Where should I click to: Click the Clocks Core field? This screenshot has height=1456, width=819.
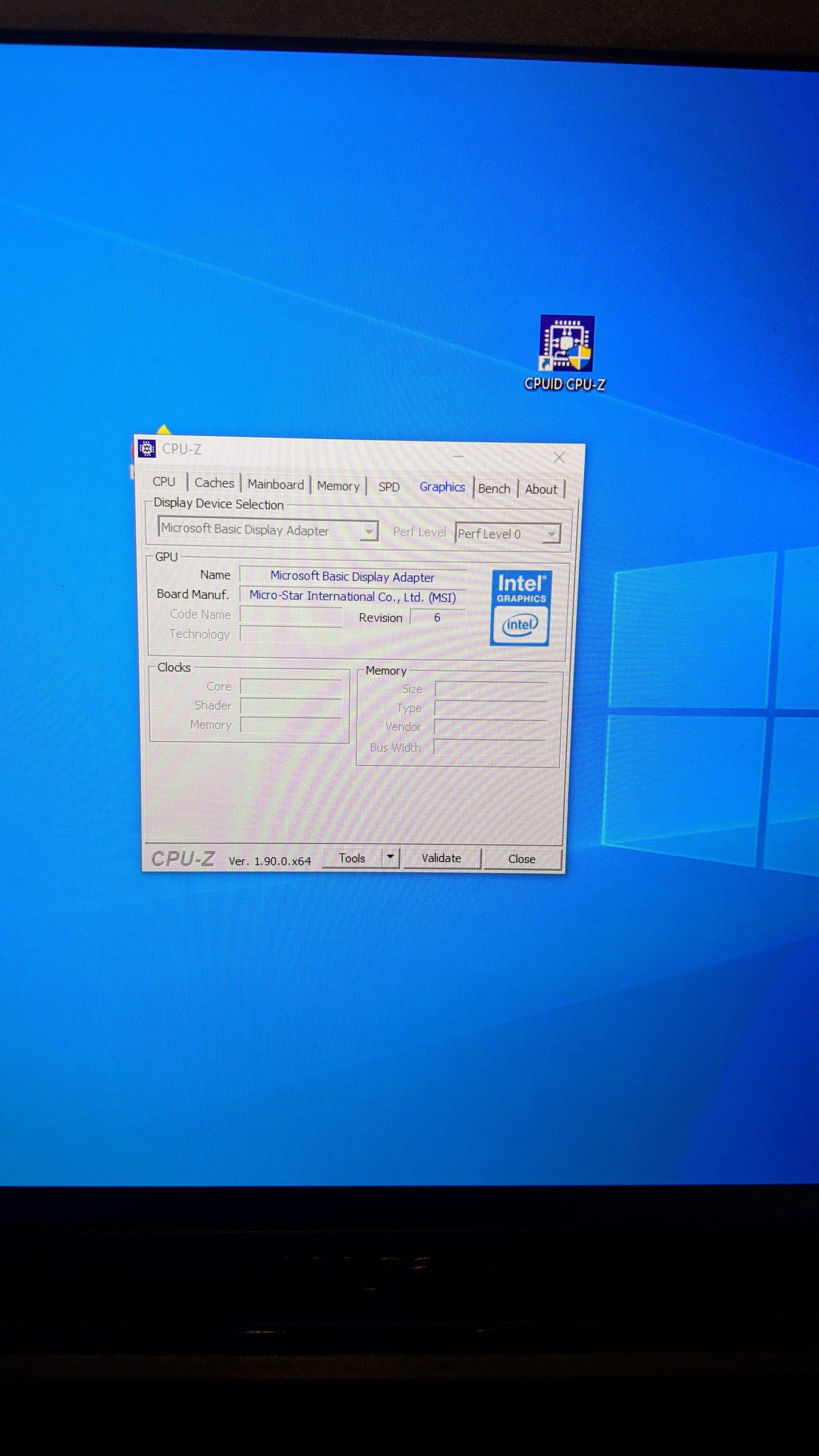coord(291,687)
